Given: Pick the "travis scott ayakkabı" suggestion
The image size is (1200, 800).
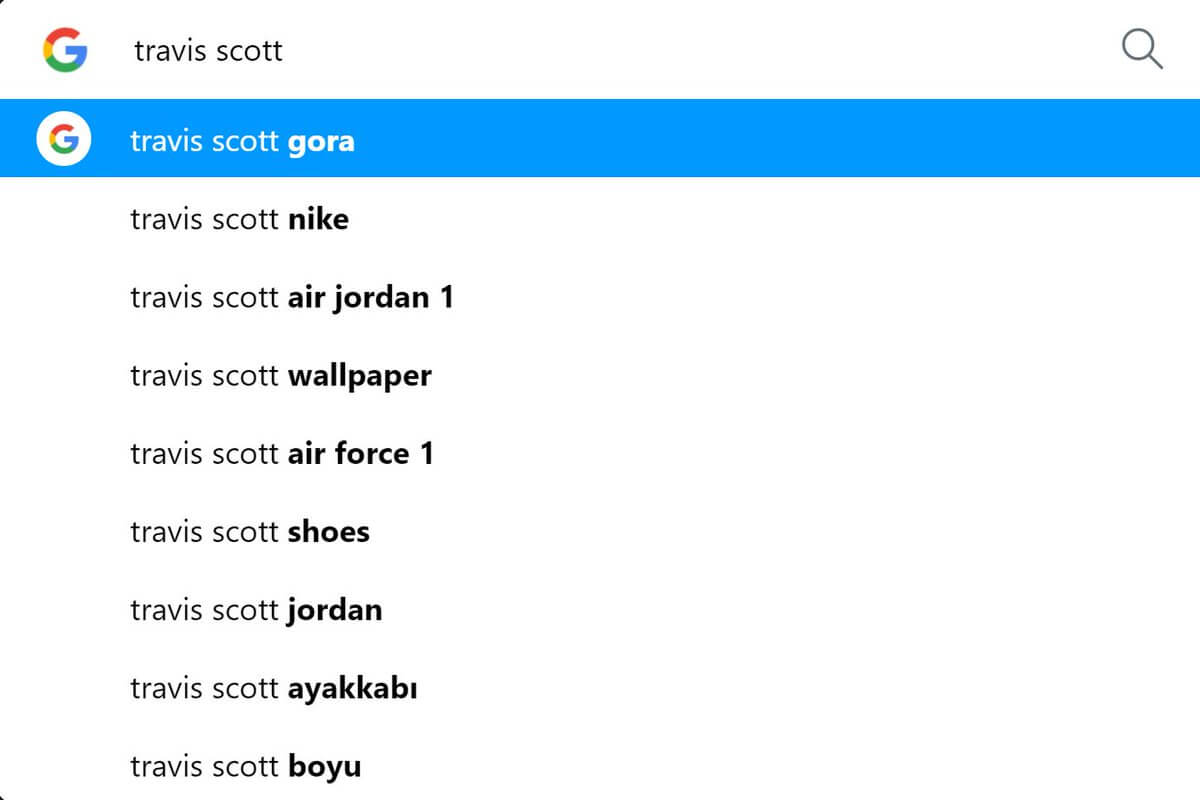Looking at the screenshot, I should tap(273, 689).
